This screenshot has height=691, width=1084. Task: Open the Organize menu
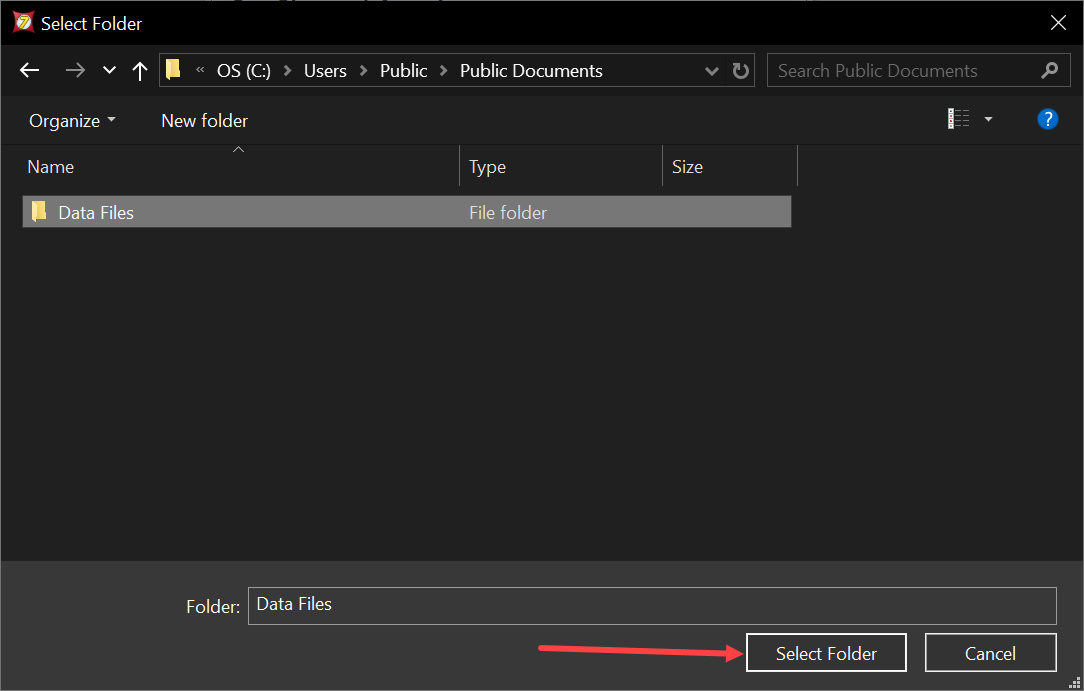(x=72, y=121)
